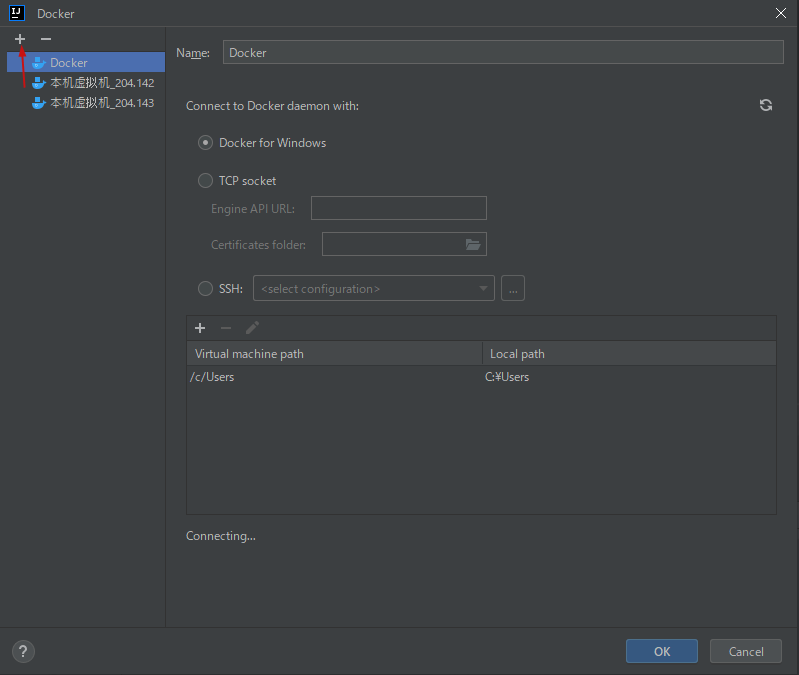Click the Name input field
This screenshot has width=799, height=675.
(503, 52)
